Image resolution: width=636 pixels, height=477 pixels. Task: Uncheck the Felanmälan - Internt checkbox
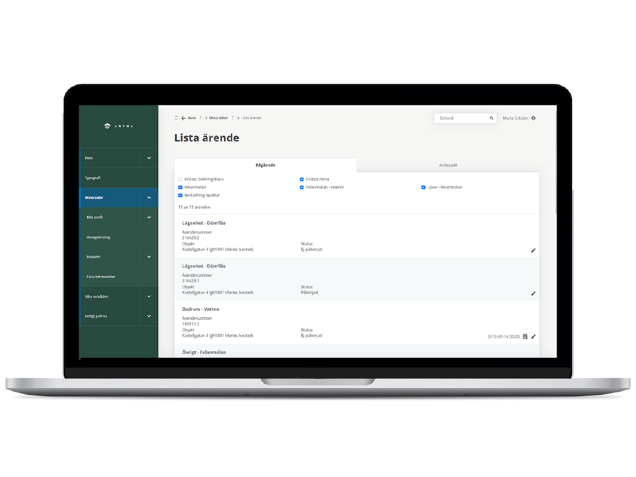(x=302, y=187)
